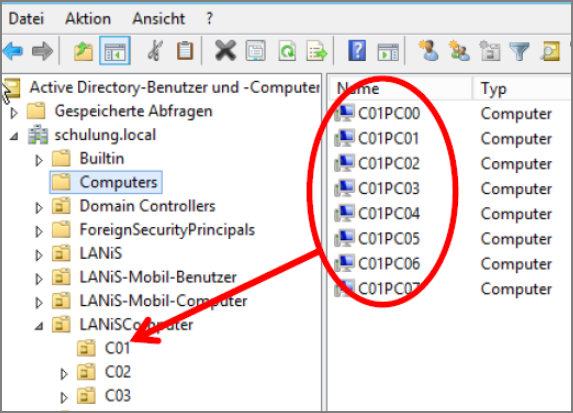Select Active Directory-Benutzer und -Computer root

point(175,87)
